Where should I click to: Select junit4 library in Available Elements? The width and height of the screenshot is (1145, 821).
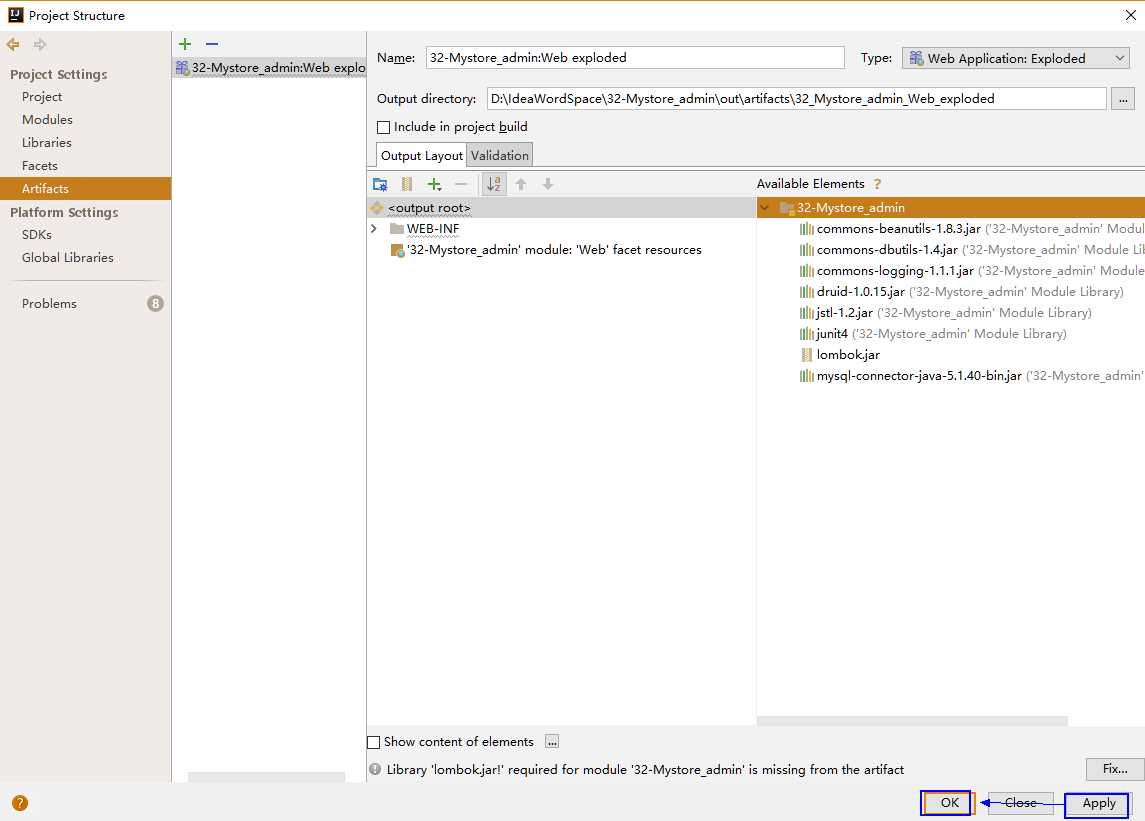click(832, 334)
